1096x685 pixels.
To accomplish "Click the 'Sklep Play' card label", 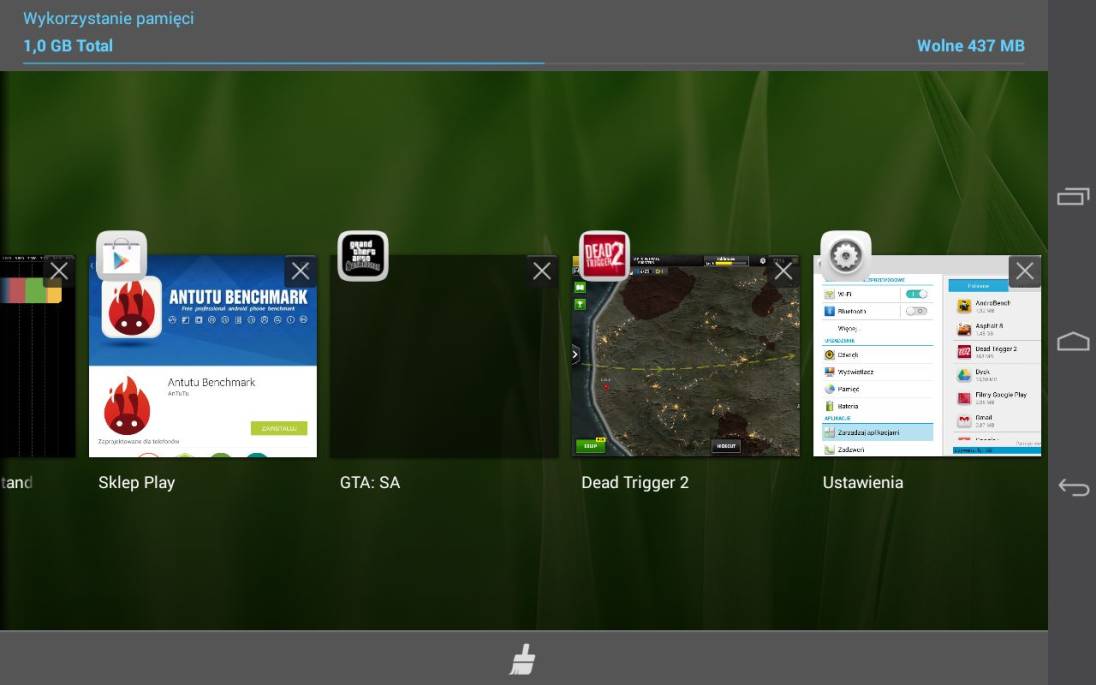I will 136,482.
